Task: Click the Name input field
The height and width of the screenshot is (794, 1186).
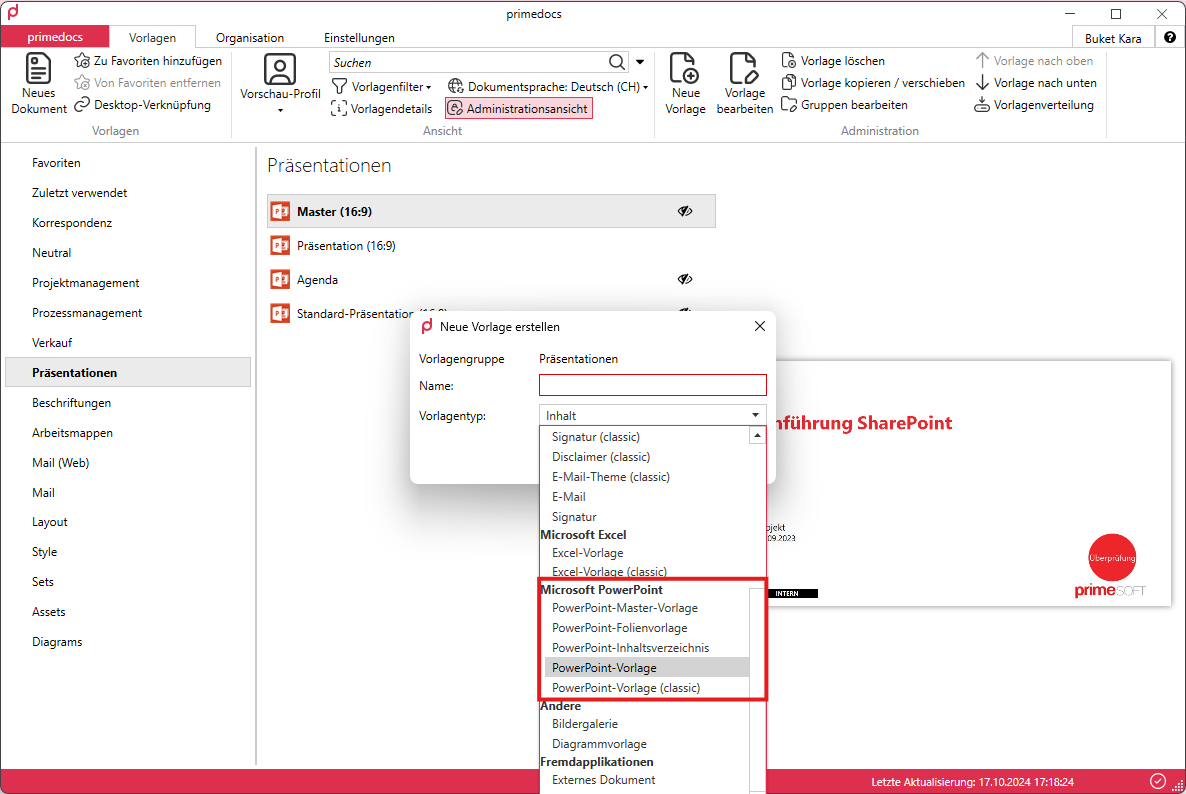Action: click(652, 385)
